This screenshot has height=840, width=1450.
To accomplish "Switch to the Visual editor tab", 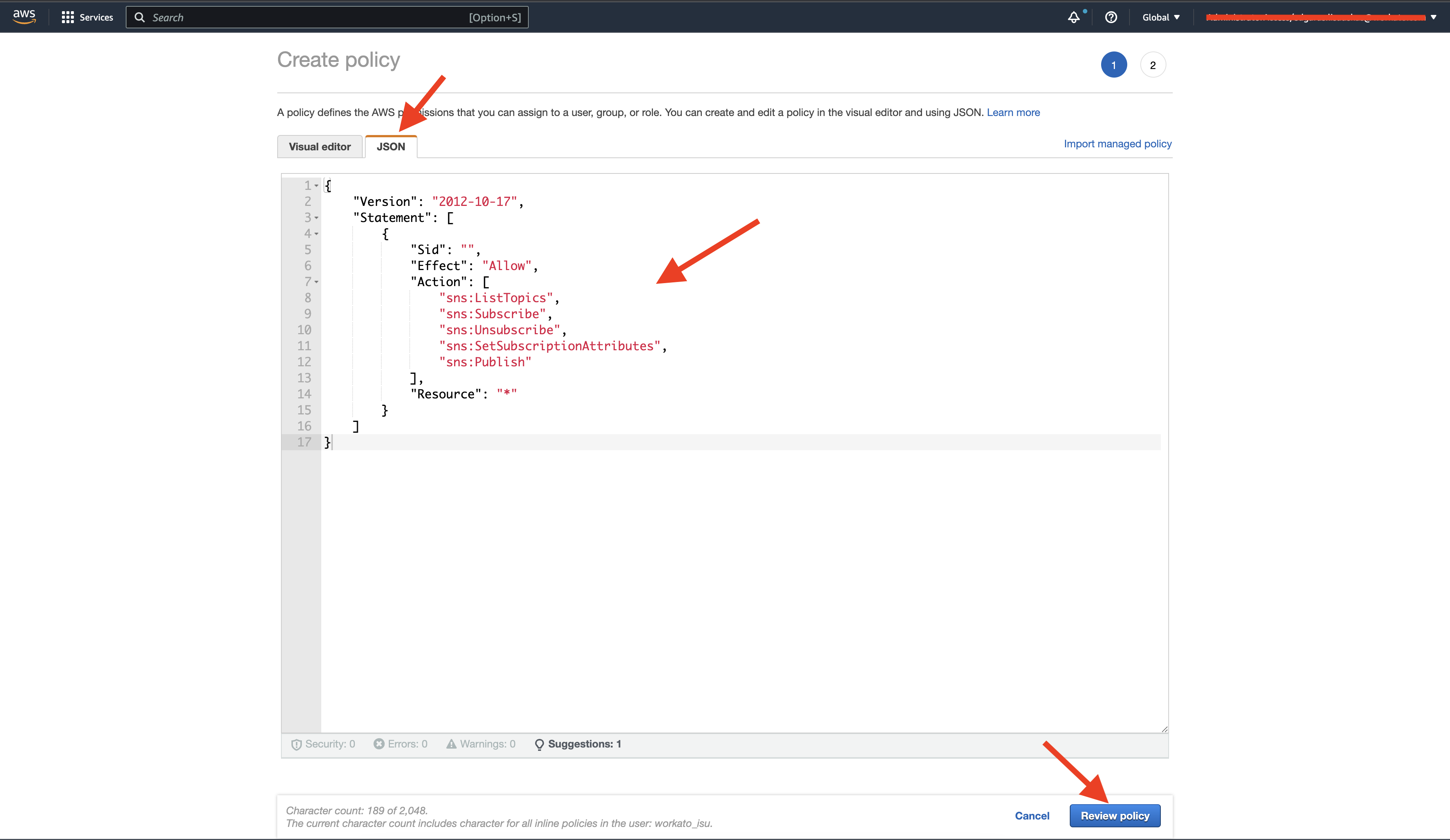I will [319, 147].
